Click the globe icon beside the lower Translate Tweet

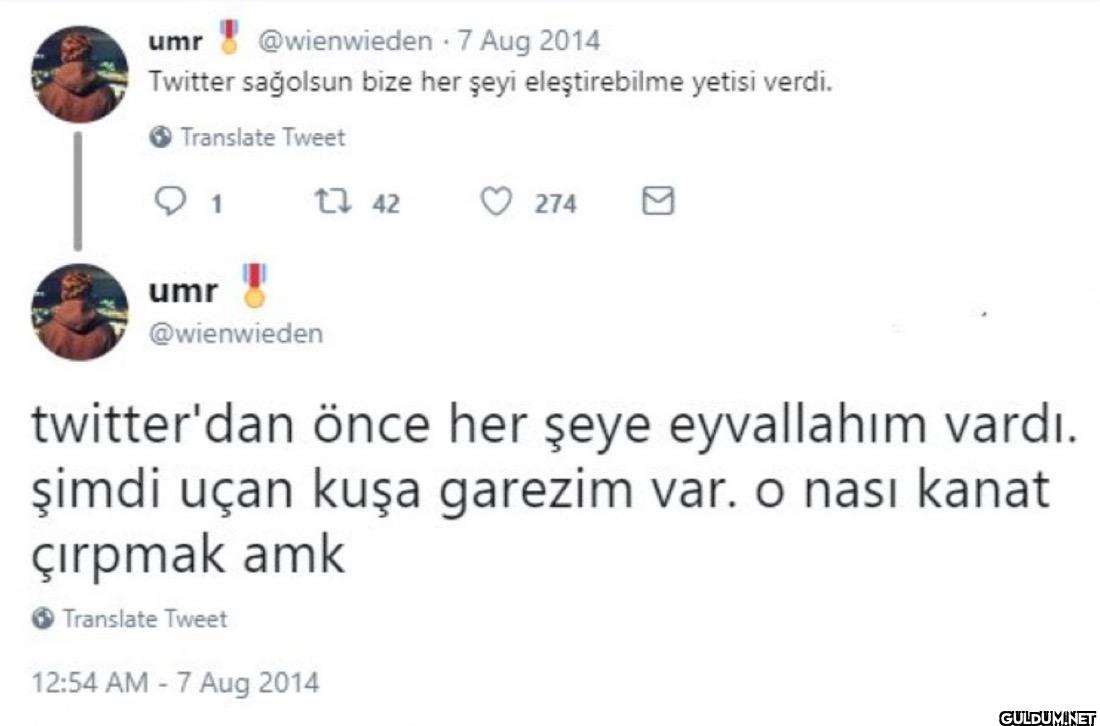click(x=43, y=619)
